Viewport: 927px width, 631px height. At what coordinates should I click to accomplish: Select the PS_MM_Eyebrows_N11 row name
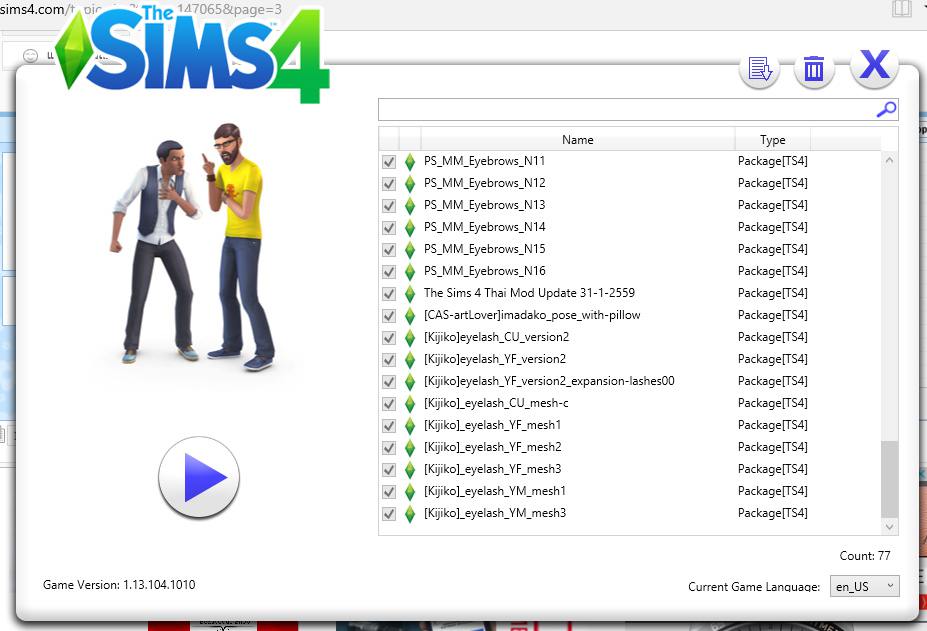point(484,161)
